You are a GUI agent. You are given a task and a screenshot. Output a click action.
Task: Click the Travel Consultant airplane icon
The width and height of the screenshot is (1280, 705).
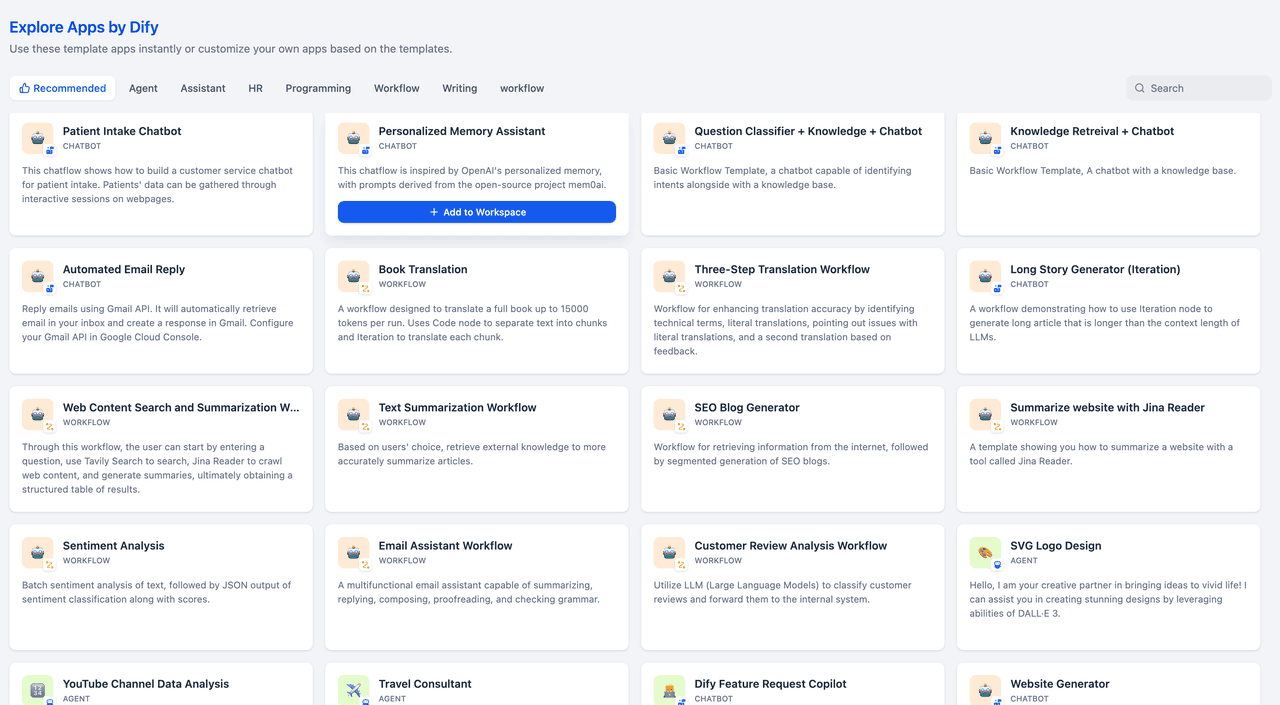click(x=353, y=690)
